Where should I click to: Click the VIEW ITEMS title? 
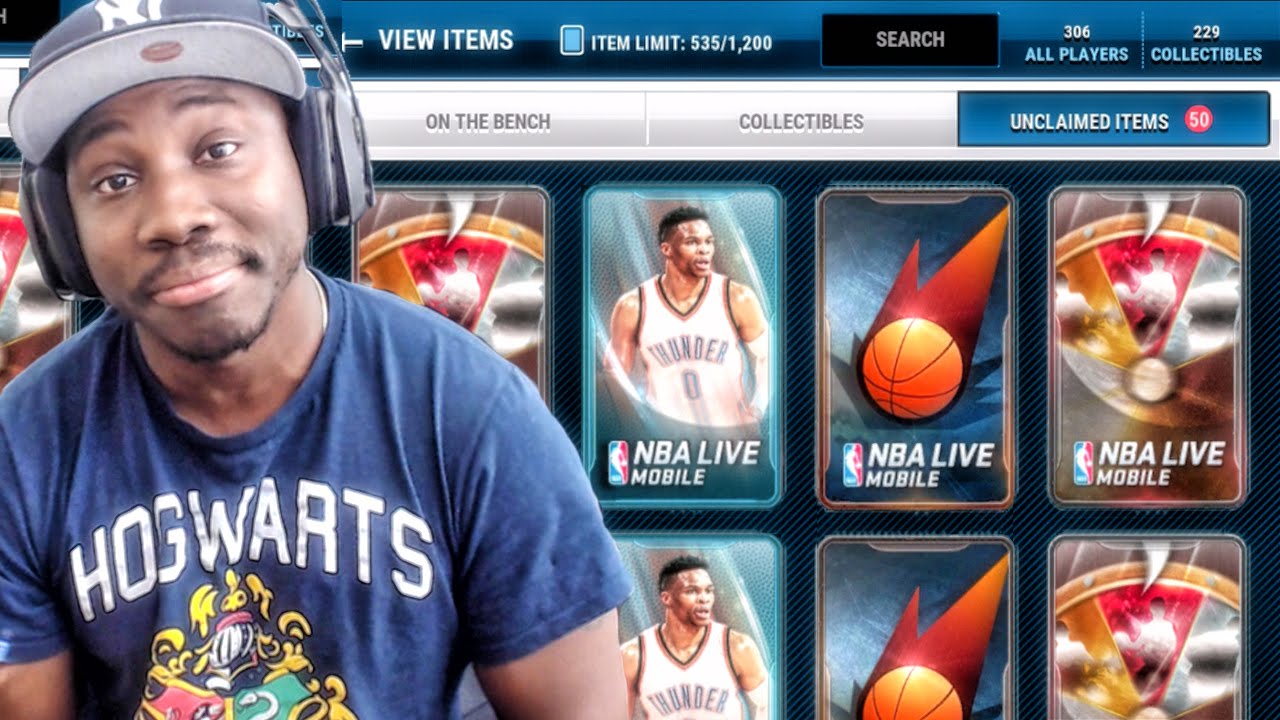[446, 40]
